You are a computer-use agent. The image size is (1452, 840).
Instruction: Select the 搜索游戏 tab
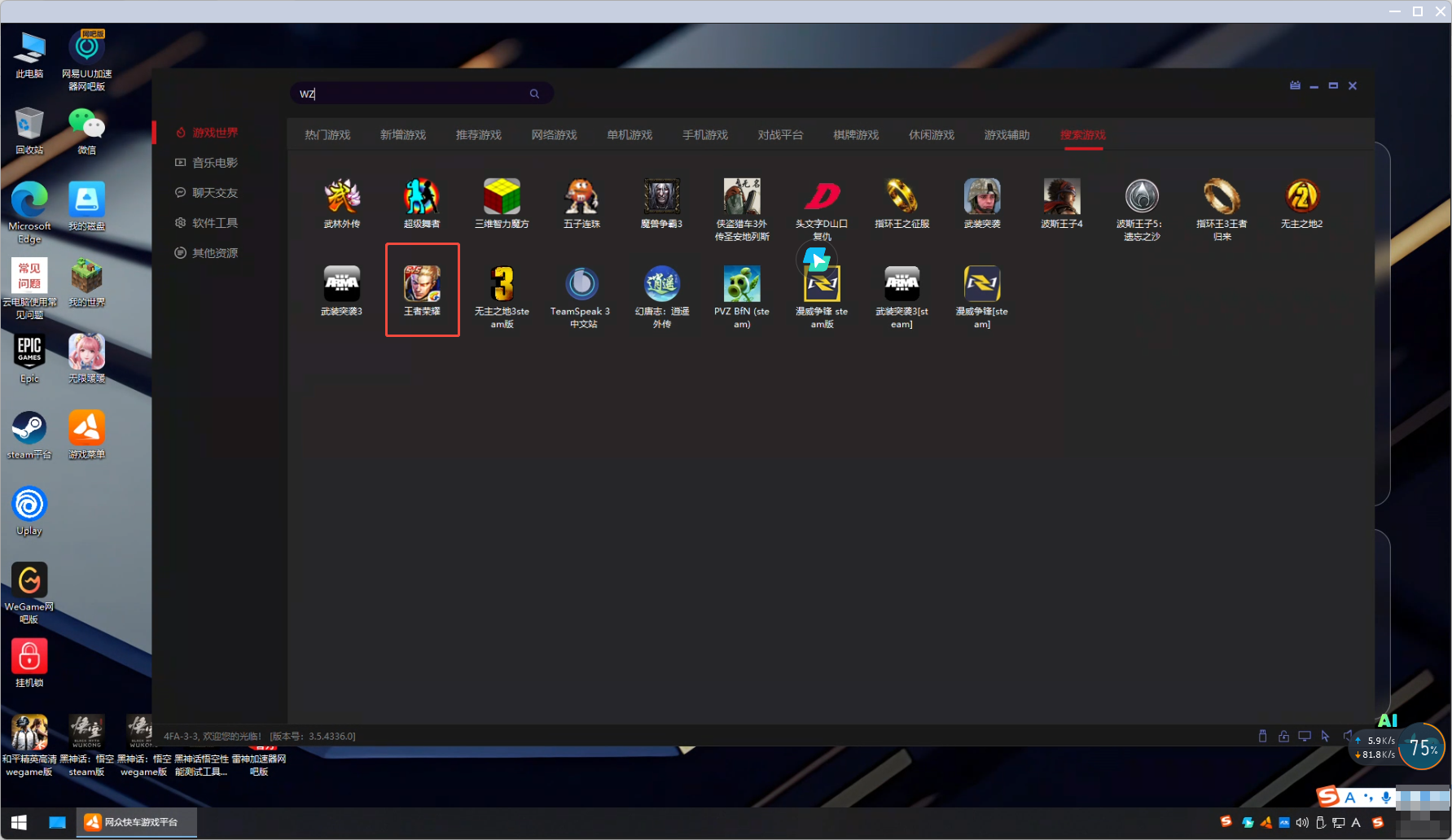[1083, 135]
